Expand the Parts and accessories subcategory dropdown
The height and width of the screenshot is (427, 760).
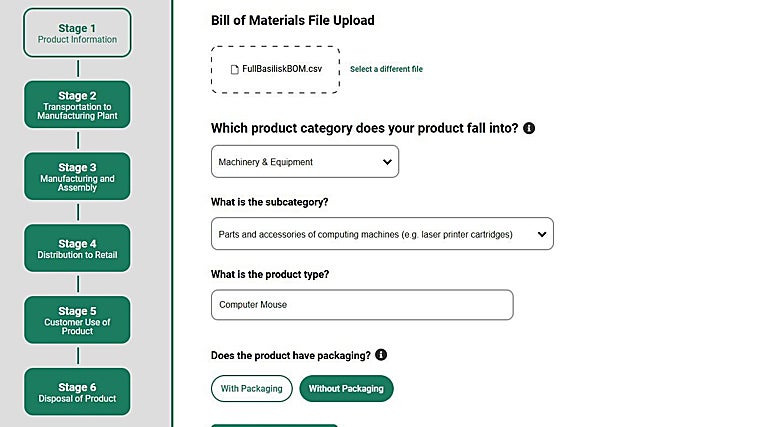point(381,234)
